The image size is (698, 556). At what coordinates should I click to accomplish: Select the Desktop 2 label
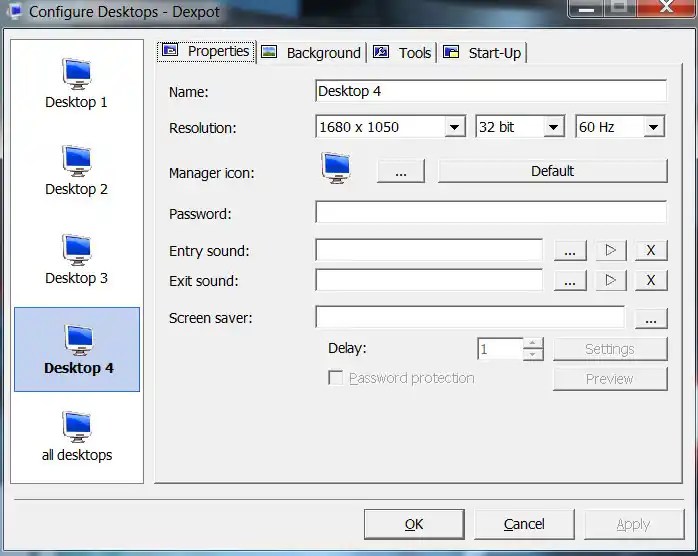77,189
